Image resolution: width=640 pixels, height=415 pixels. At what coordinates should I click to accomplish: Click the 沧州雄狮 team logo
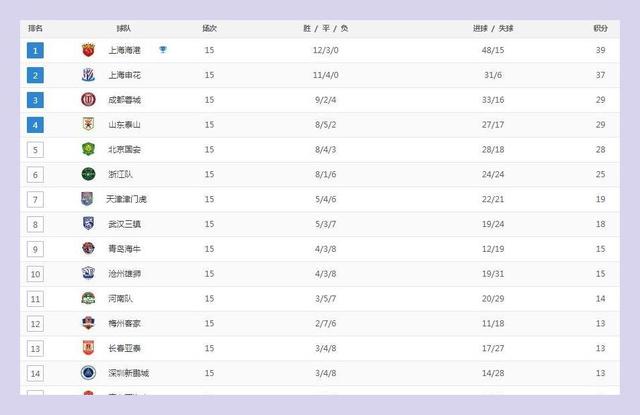tap(88, 273)
